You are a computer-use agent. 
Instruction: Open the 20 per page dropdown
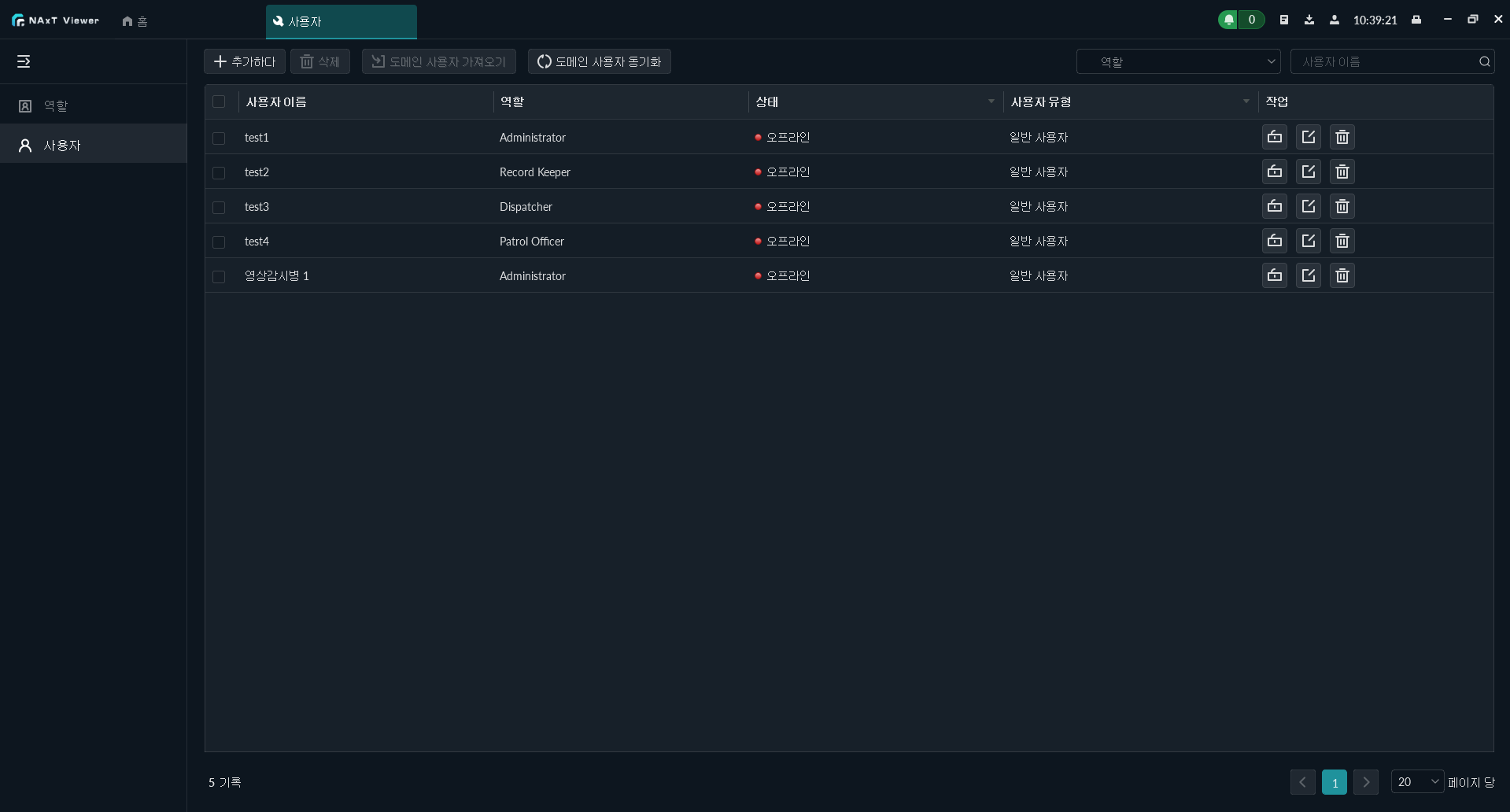click(1416, 781)
